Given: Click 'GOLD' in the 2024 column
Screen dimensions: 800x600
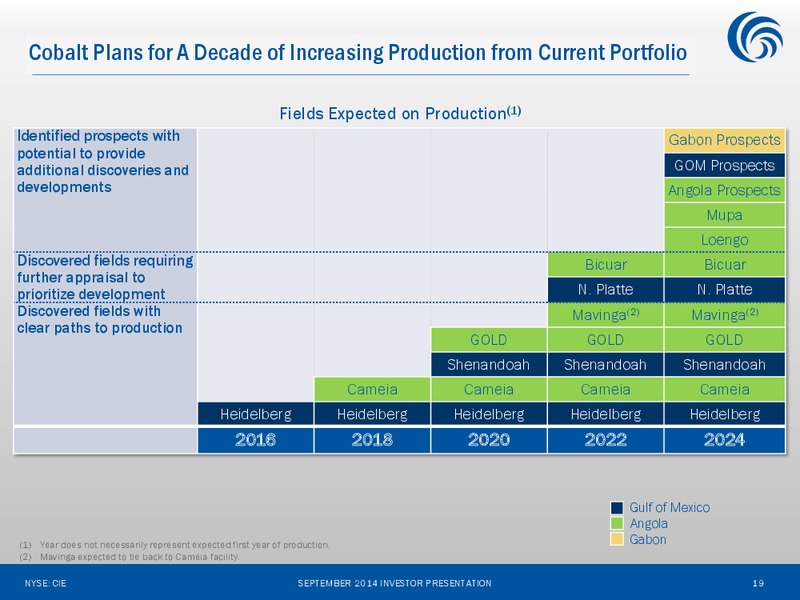Looking at the screenshot, I should point(724,340).
